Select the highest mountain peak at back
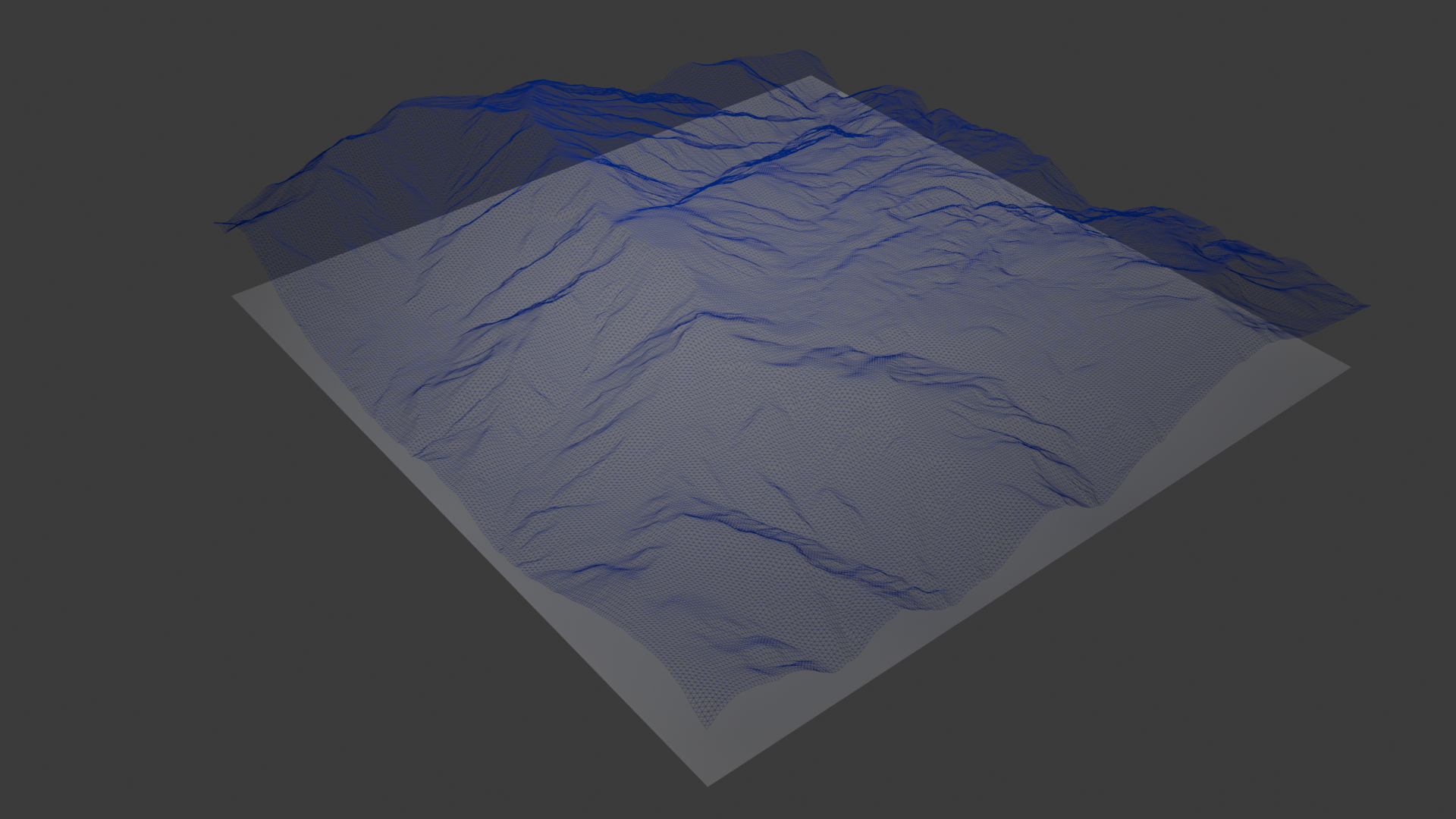This screenshot has width=1456, height=819. tap(798, 52)
